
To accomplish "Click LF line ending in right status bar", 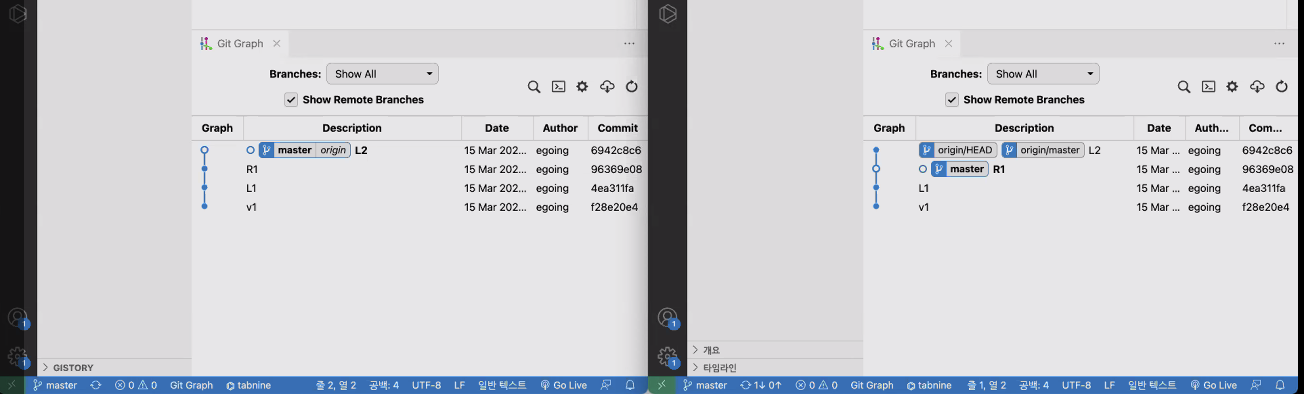I will tap(1110, 385).
